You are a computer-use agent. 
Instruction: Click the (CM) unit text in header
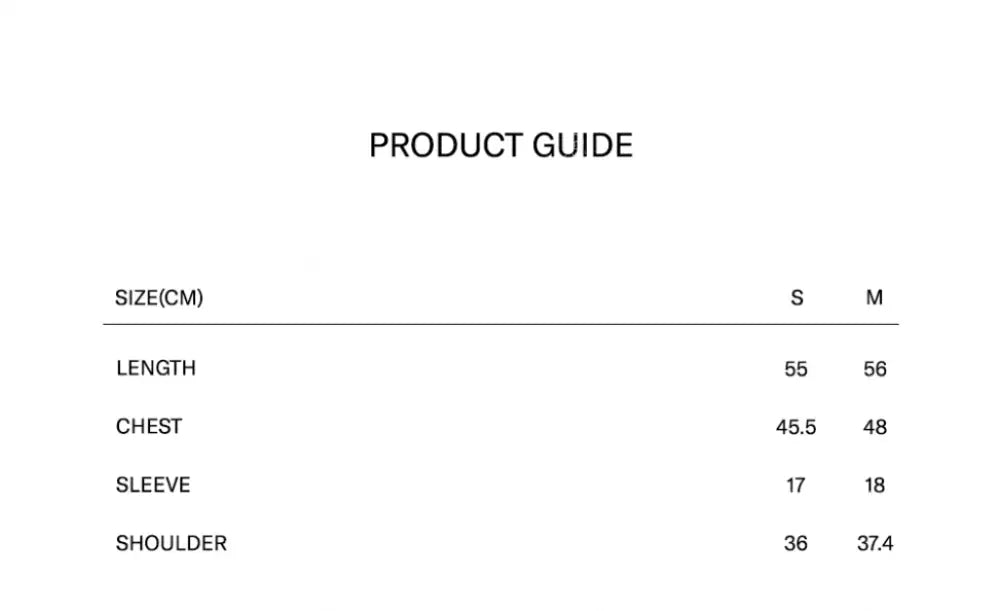point(181,298)
